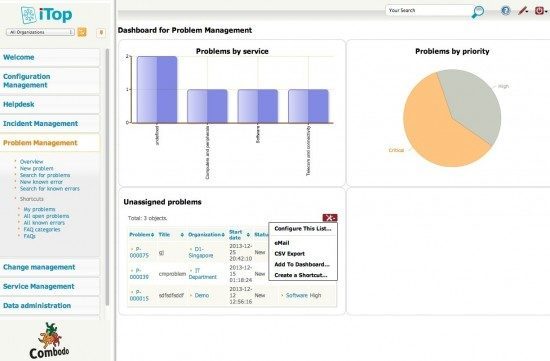Click the 'cmproblem' title cell
Viewport: 550px width, 361px height.
(172, 274)
